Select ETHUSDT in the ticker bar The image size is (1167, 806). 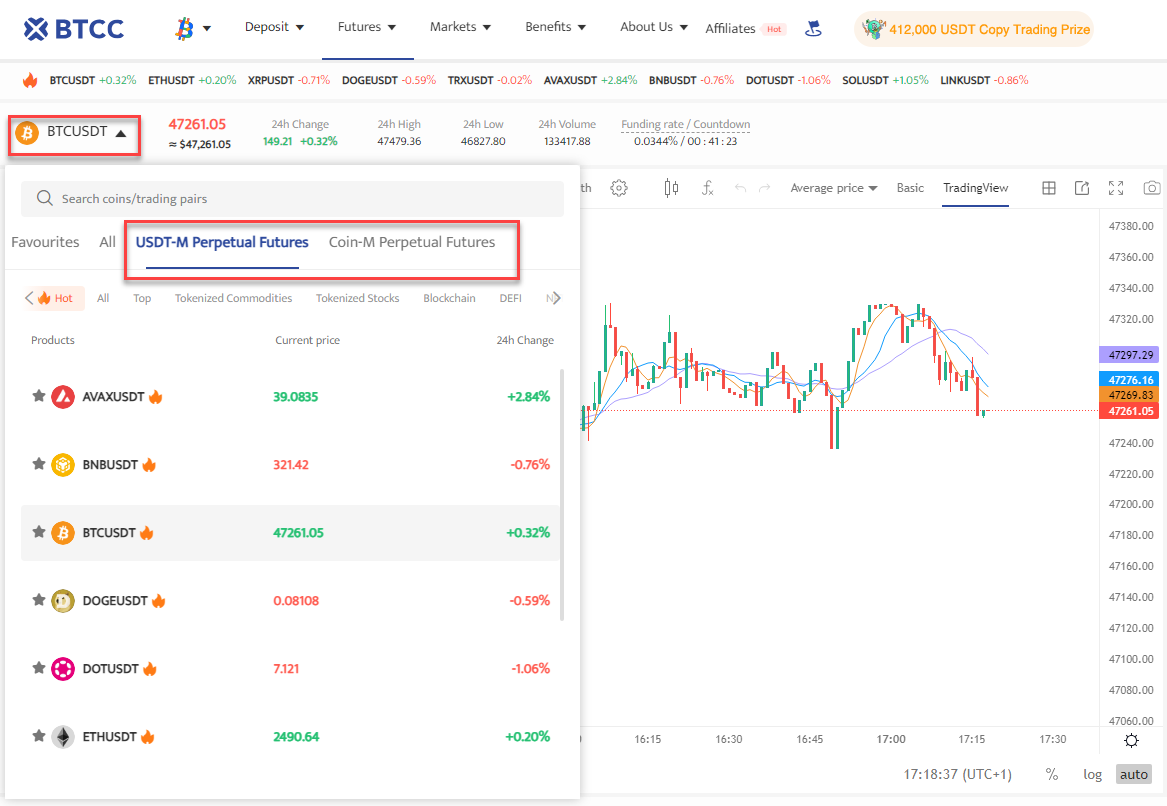192,80
